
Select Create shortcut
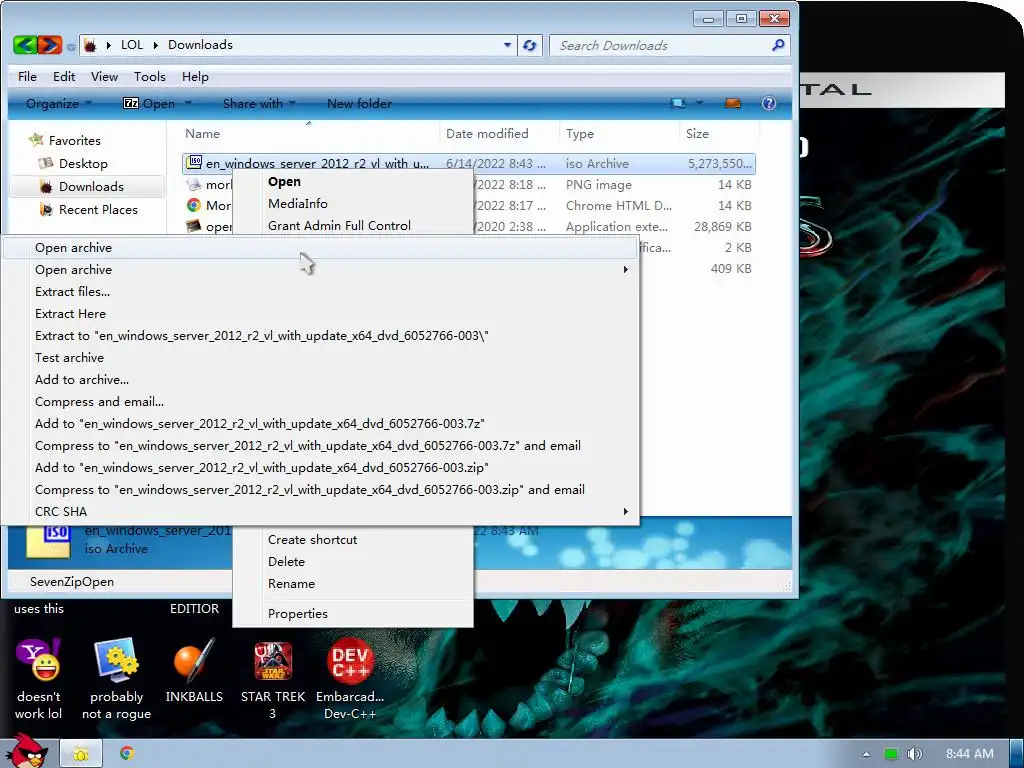[353, 539]
